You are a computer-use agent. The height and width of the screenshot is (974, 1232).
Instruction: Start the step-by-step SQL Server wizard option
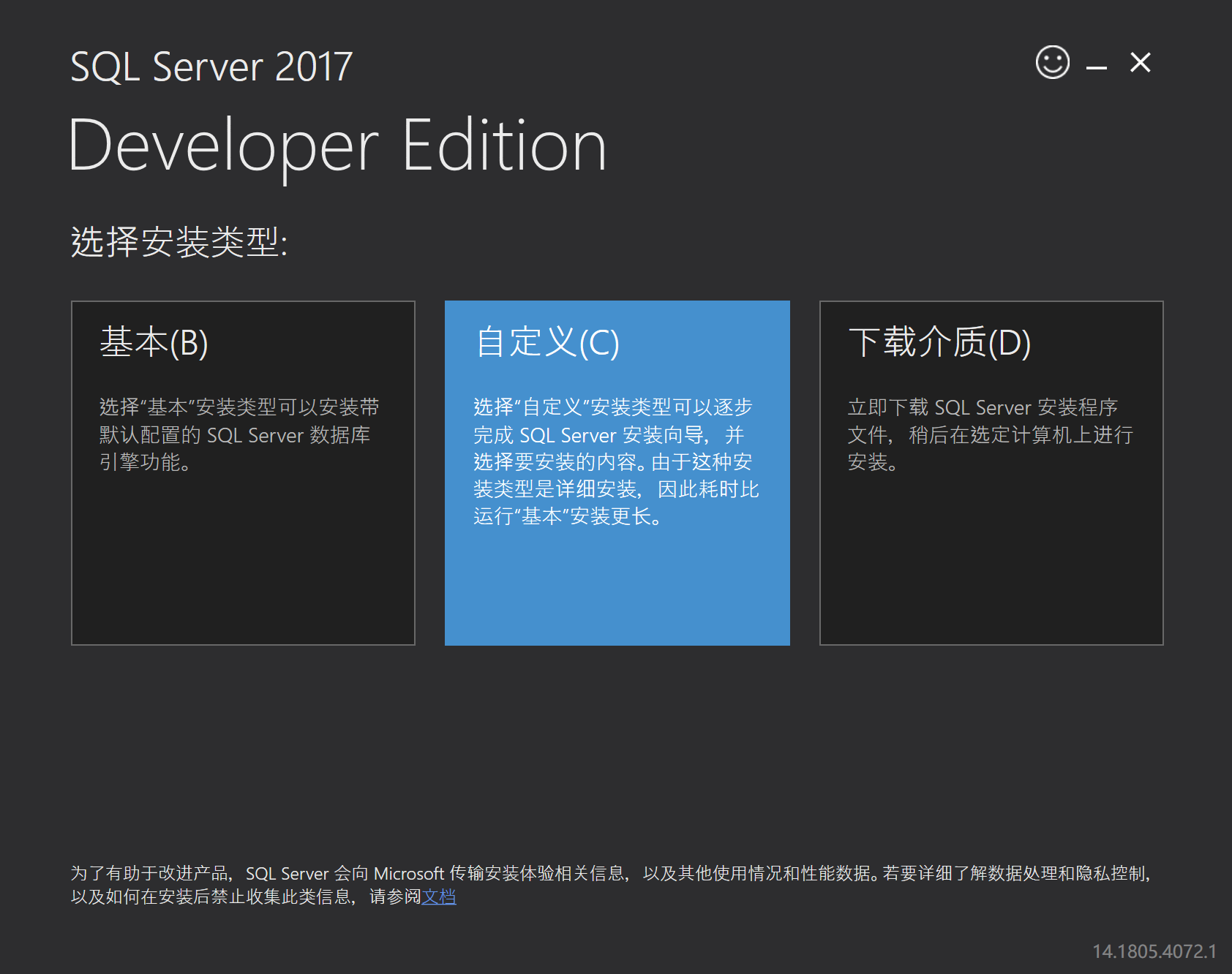click(617, 472)
